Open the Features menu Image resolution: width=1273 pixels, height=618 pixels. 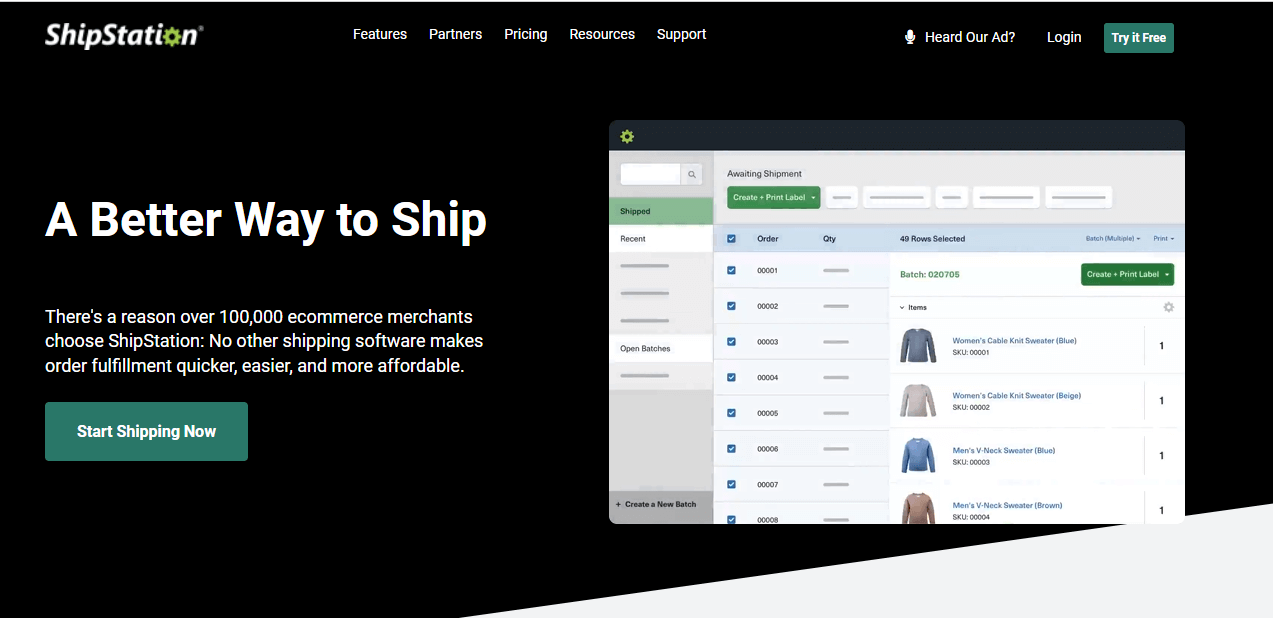(380, 34)
